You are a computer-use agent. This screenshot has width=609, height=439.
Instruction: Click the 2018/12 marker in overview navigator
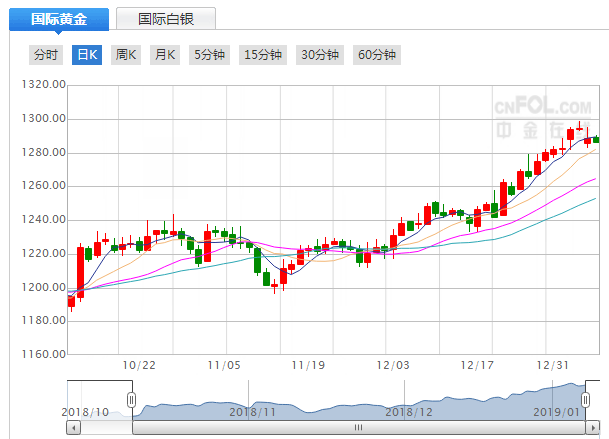point(409,411)
